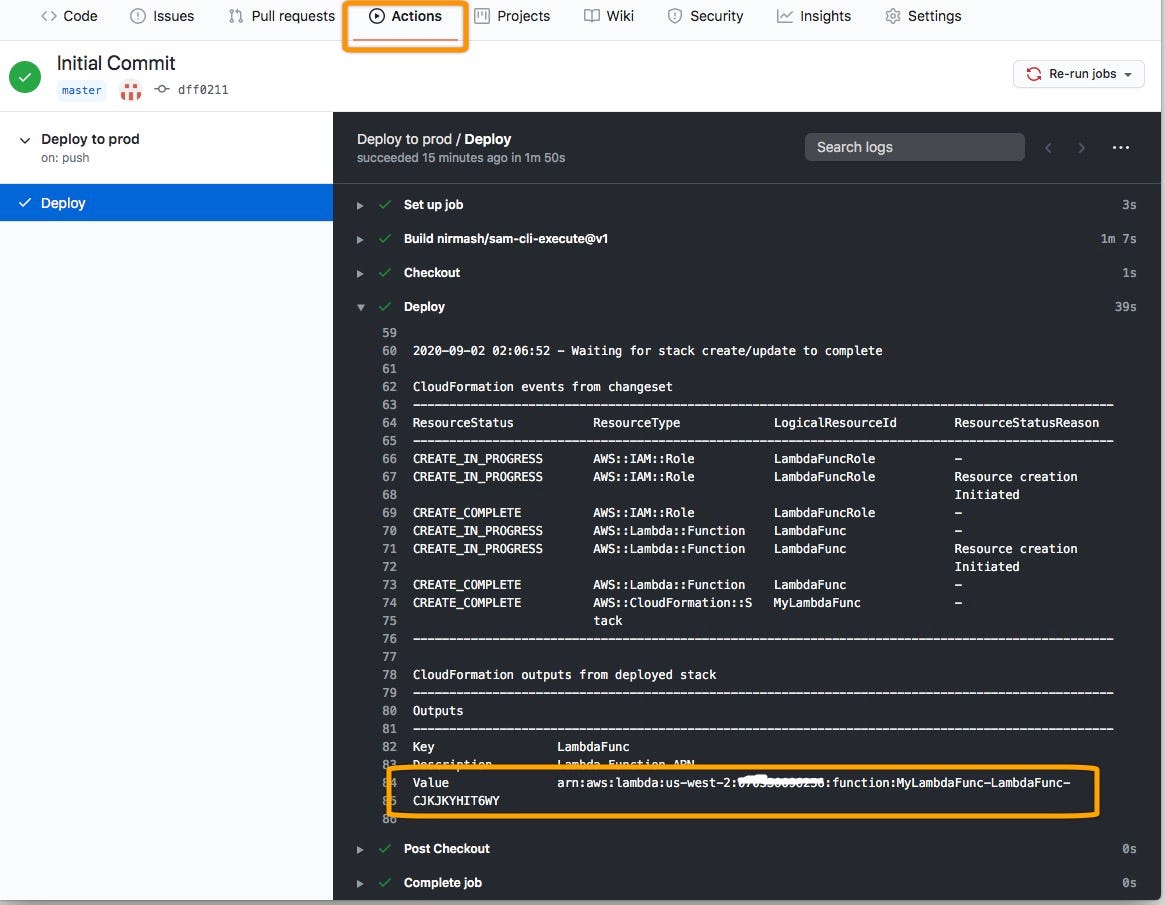Click the next navigation chevron beside Search logs

pyautogui.click(x=1081, y=147)
